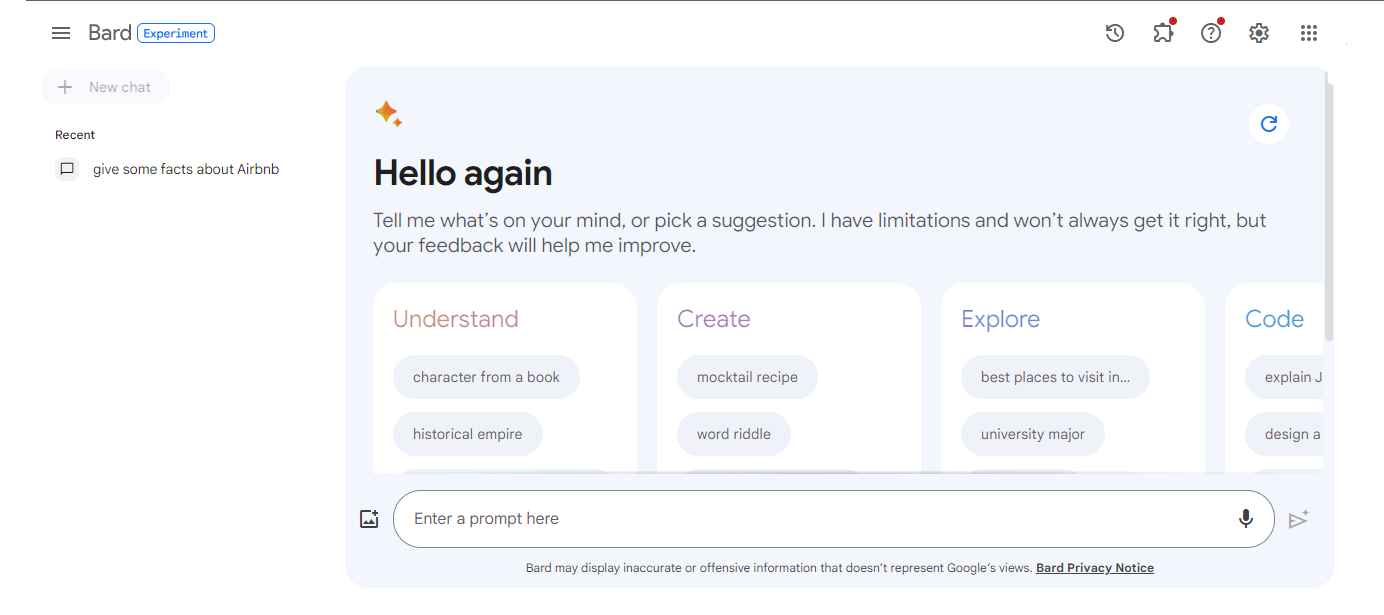Click the 'Recent' section label
This screenshot has width=1384, height=615.
click(75, 135)
